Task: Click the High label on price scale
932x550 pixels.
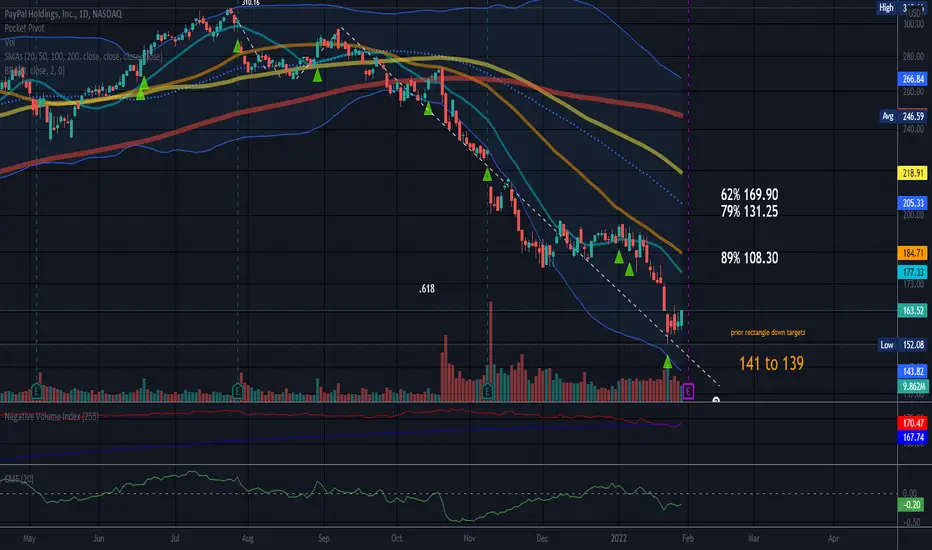Action: pyautogui.click(x=886, y=8)
